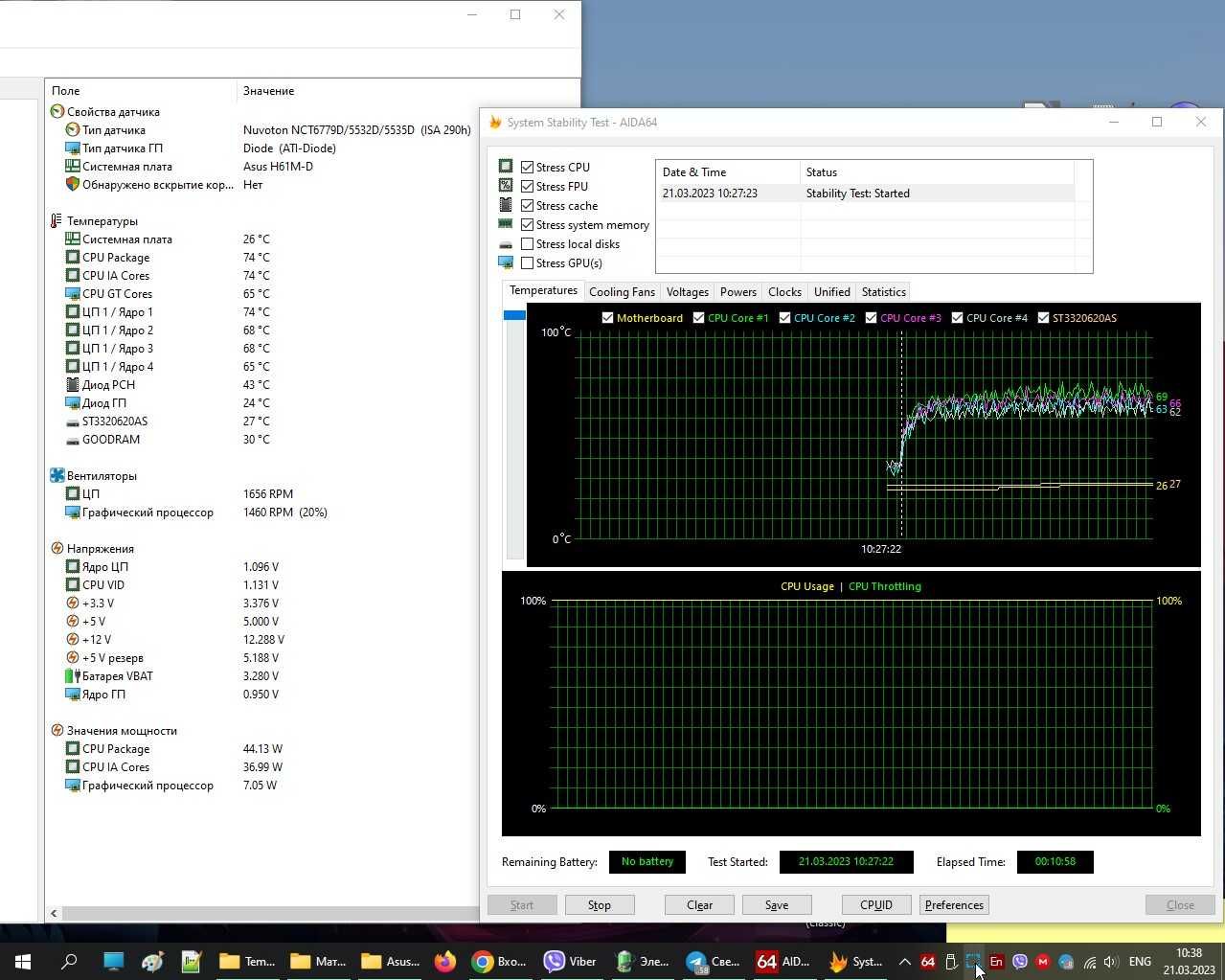Image resolution: width=1225 pixels, height=980 pixels.
Task: Click the GOODRAM drive icon
Action: point(72,440)
